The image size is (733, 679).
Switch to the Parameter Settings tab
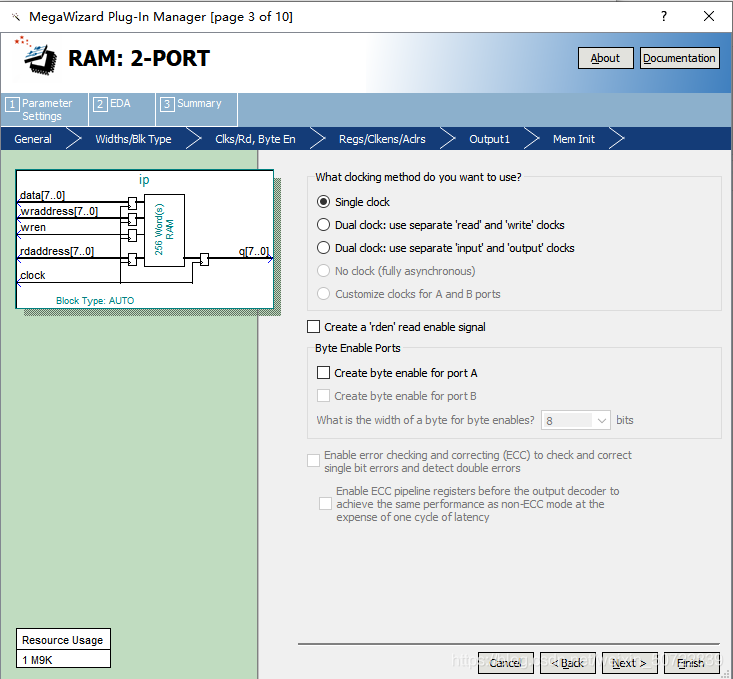[44, 109]
